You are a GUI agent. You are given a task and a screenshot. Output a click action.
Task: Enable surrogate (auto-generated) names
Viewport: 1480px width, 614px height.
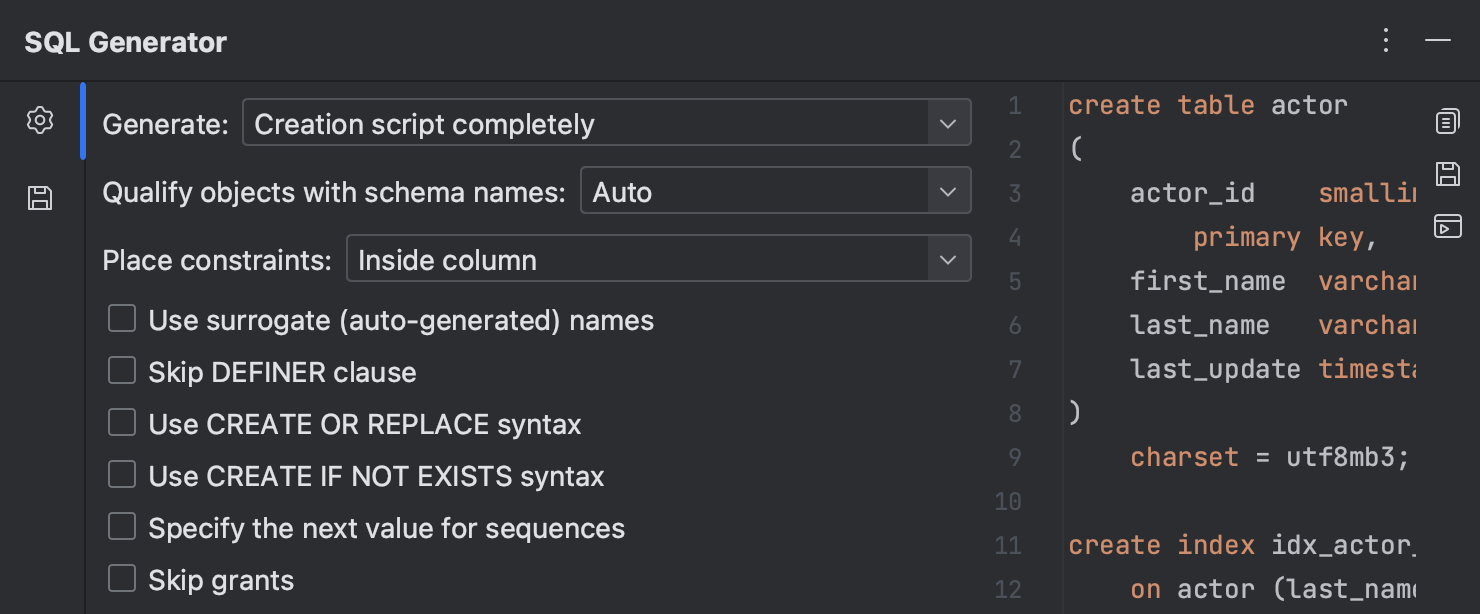pos(121,317)
